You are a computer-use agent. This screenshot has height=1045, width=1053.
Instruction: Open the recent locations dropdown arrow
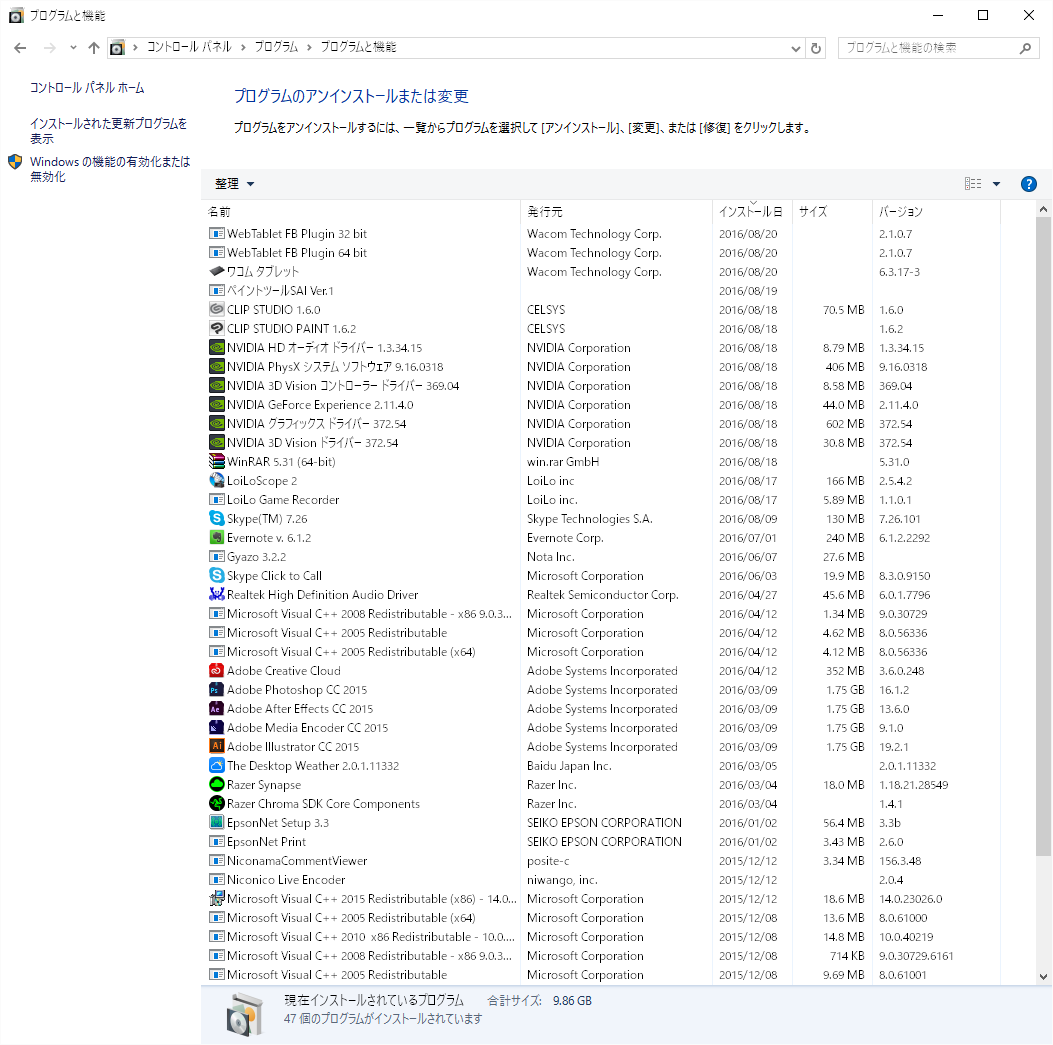coord(73,48)
